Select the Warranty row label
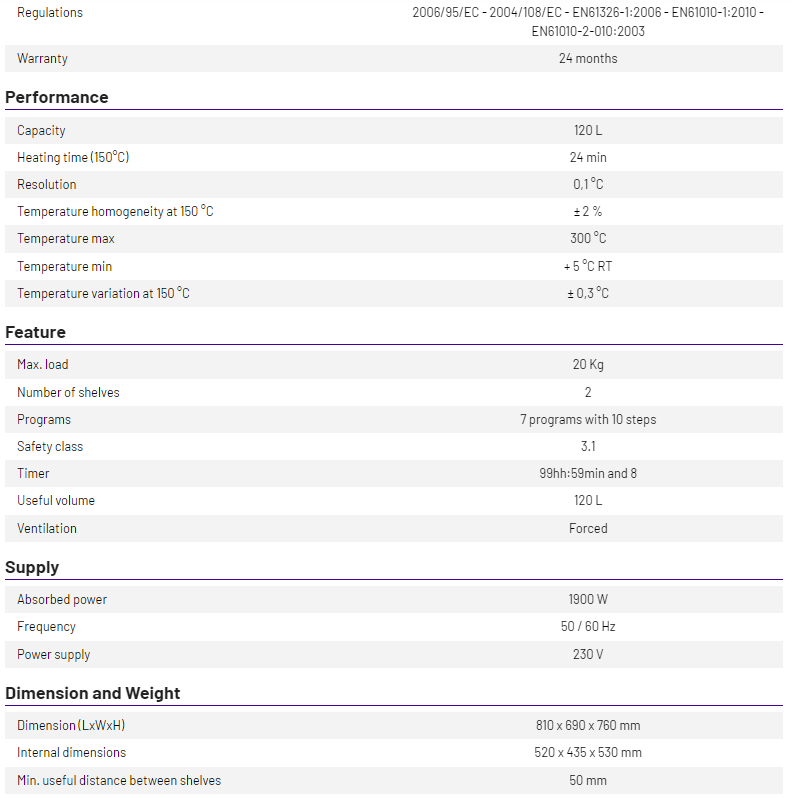 42,58
